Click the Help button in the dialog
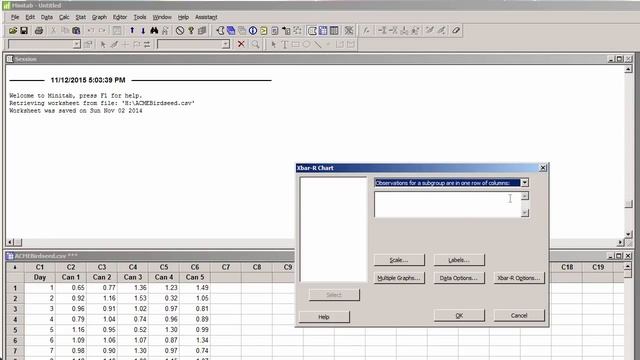This screenshot has height=360, width=640. pos(324,317)
